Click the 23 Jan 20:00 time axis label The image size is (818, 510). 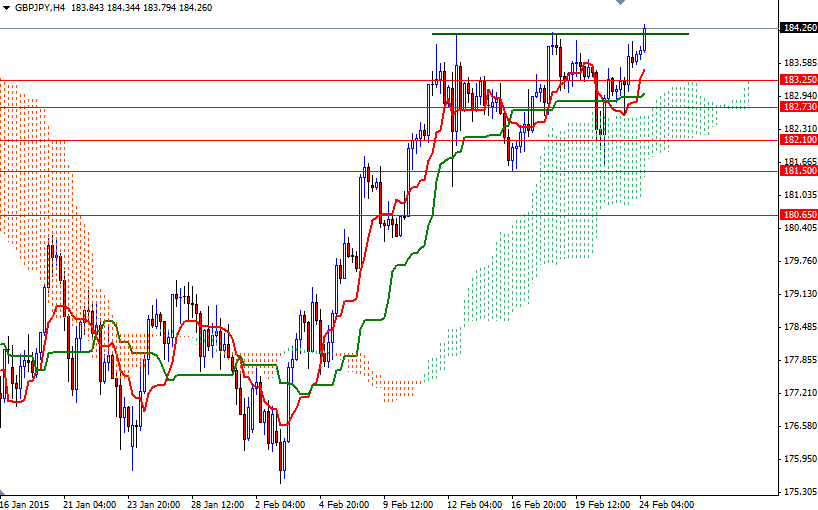click(154, 504)
